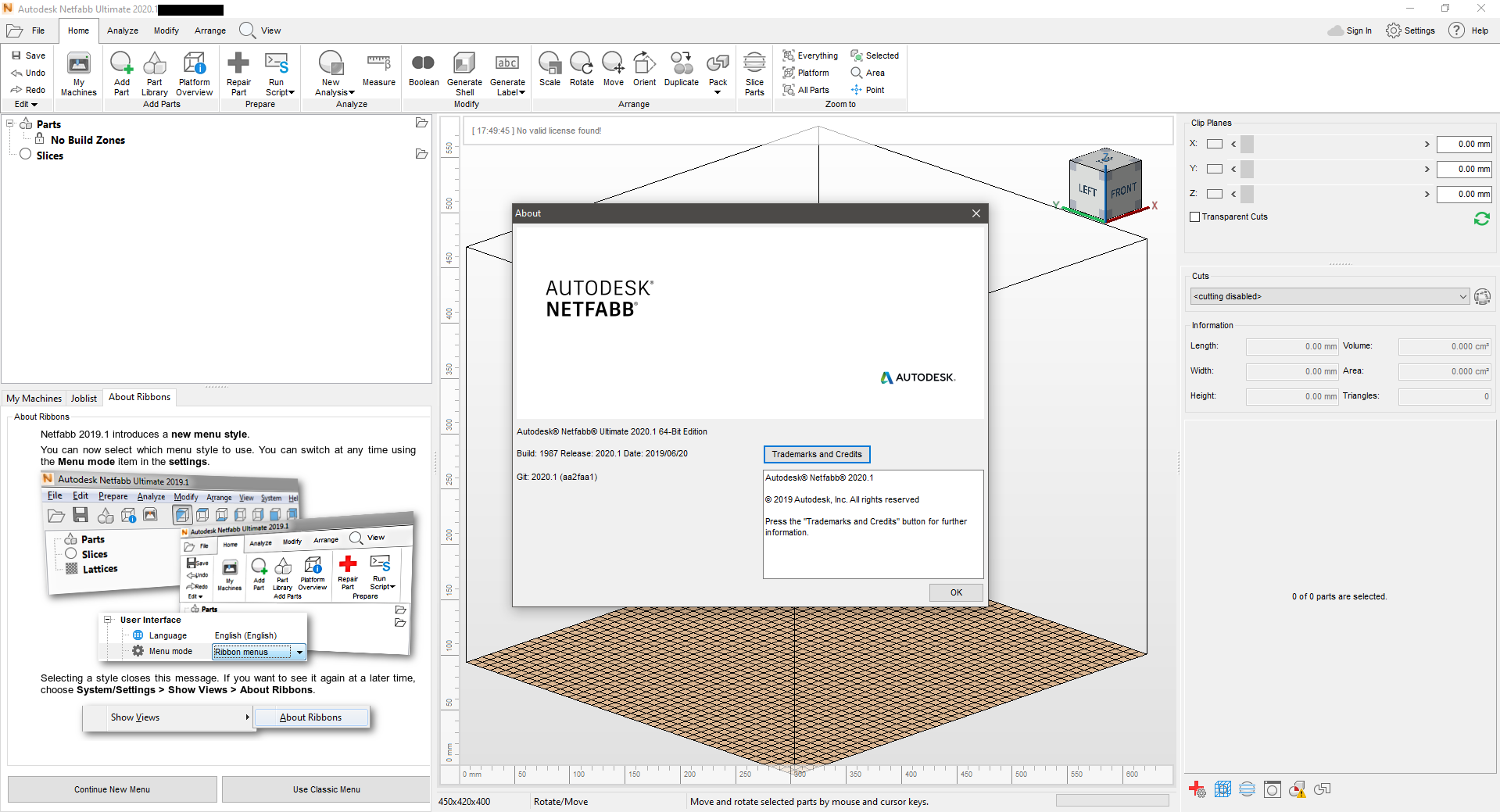Select the Move tool
The width and height of the screenshot is (1500, 812).
(x=614, y=69)
